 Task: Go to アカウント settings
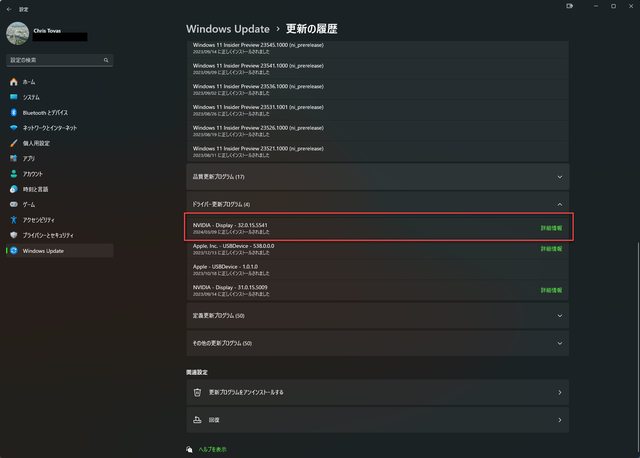(32, 173)
